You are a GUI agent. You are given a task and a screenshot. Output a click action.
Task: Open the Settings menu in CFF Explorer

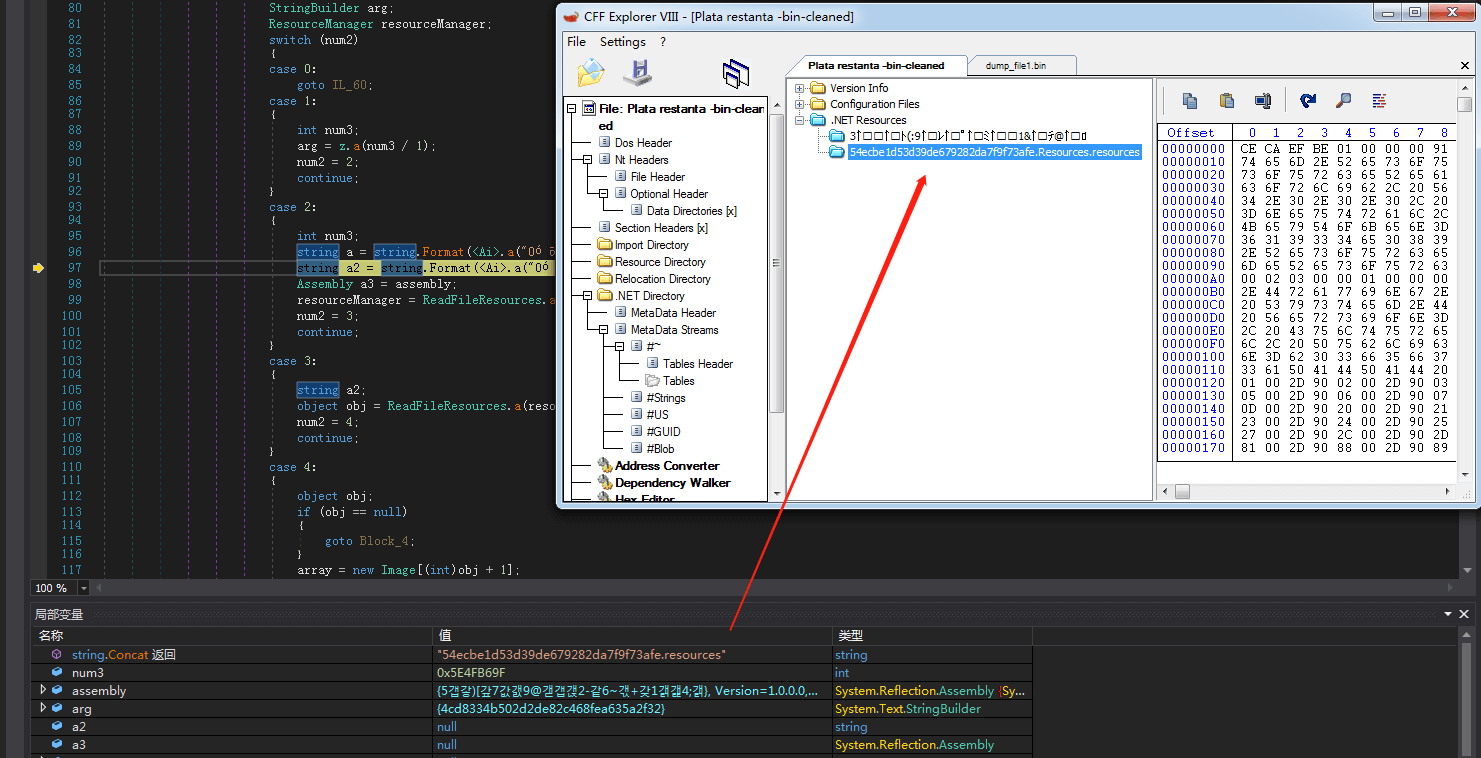623,42
